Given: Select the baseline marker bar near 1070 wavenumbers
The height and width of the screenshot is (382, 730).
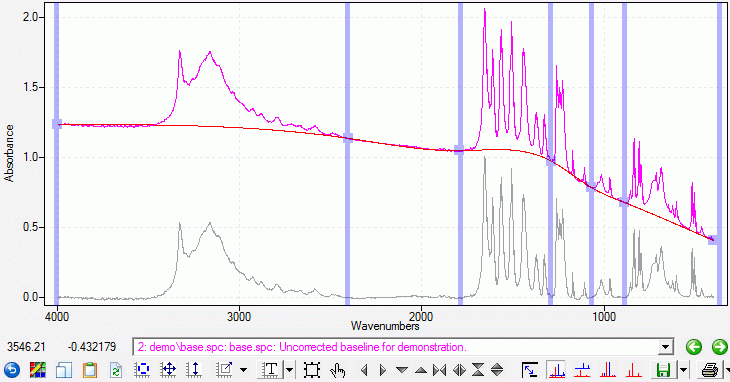Looking at the screenshot, I should pos(591,154).
